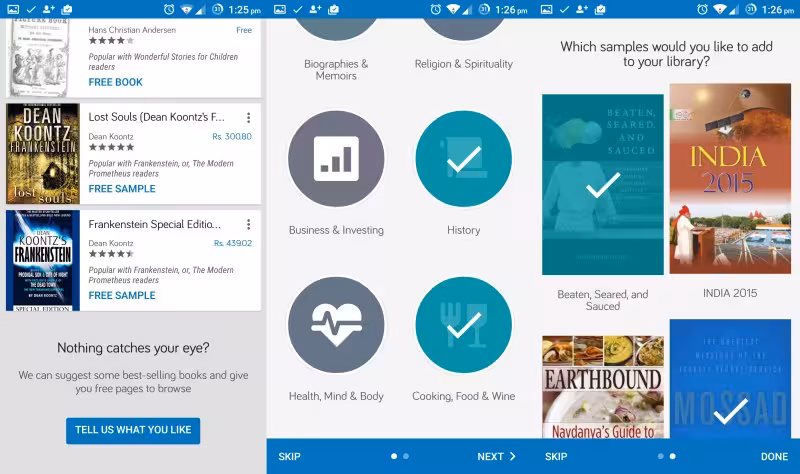
Task: Click 'History' category label
Action: coord(463,230)
